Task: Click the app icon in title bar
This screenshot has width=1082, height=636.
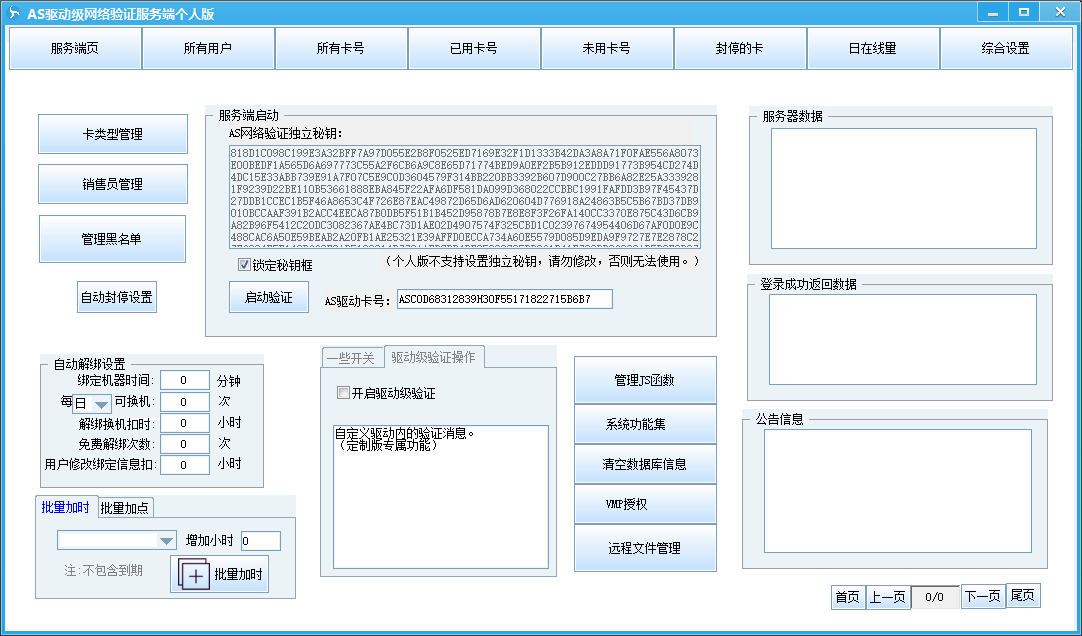Action: click(x=14, y=13)
